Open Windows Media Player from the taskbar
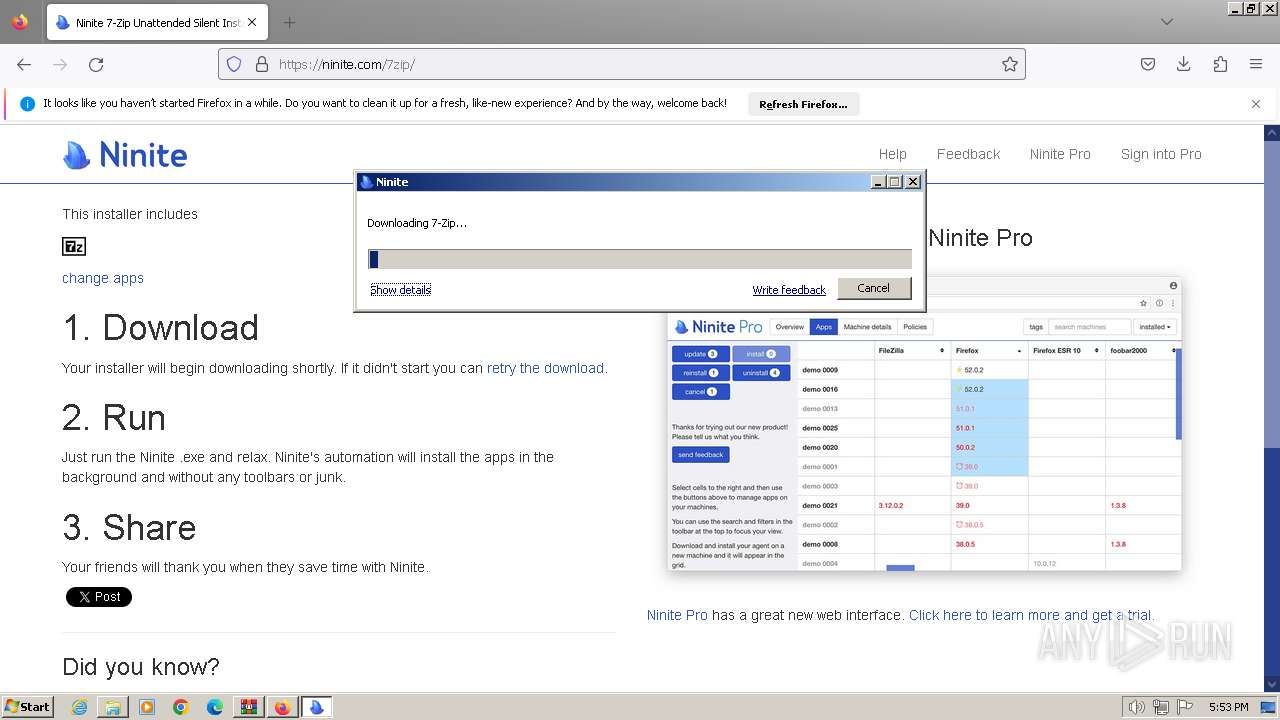The width and height of the screenshot is (1280, 720). (x=147, y=707)
